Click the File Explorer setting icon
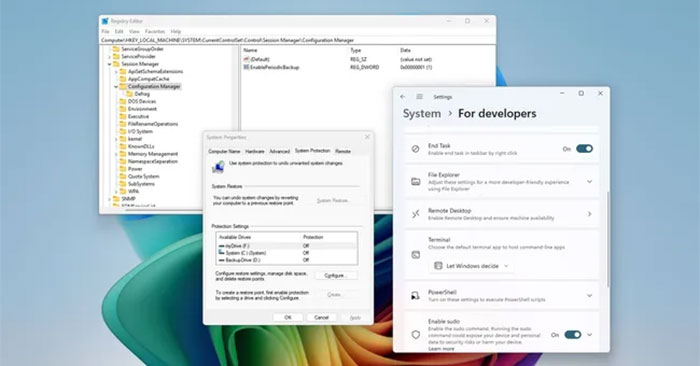The image size is (700, 366). pyautogui.click(x=416, y=182)
